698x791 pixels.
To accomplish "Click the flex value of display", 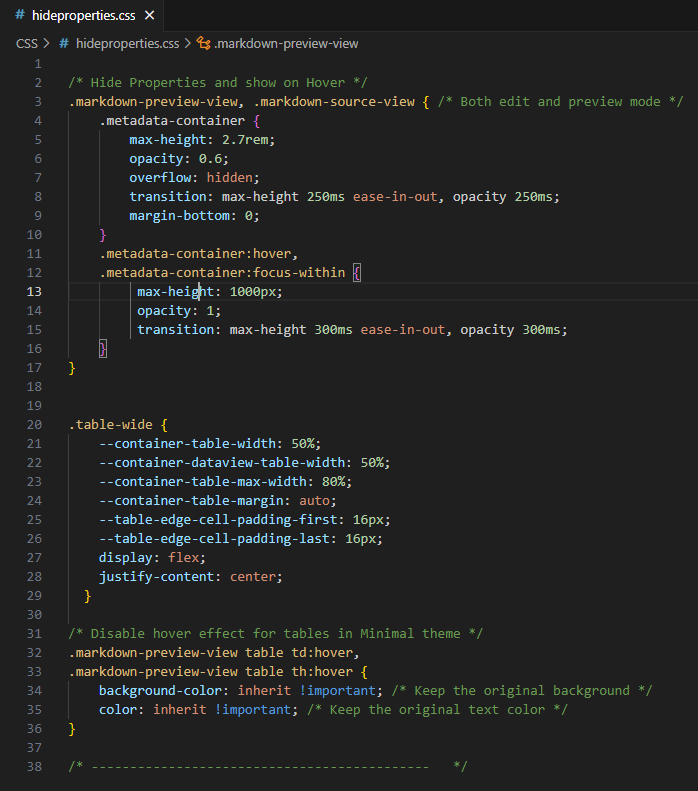I will point(184,558).
